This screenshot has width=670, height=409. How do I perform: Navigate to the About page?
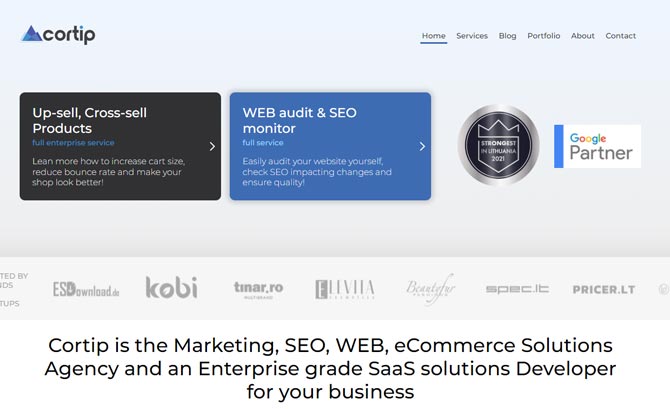point(582,36)
